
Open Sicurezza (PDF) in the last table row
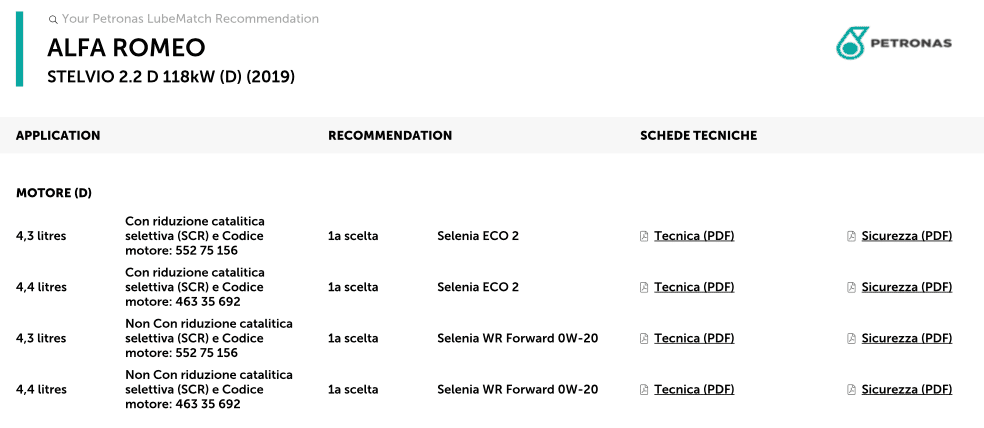[x=906, y=389]
